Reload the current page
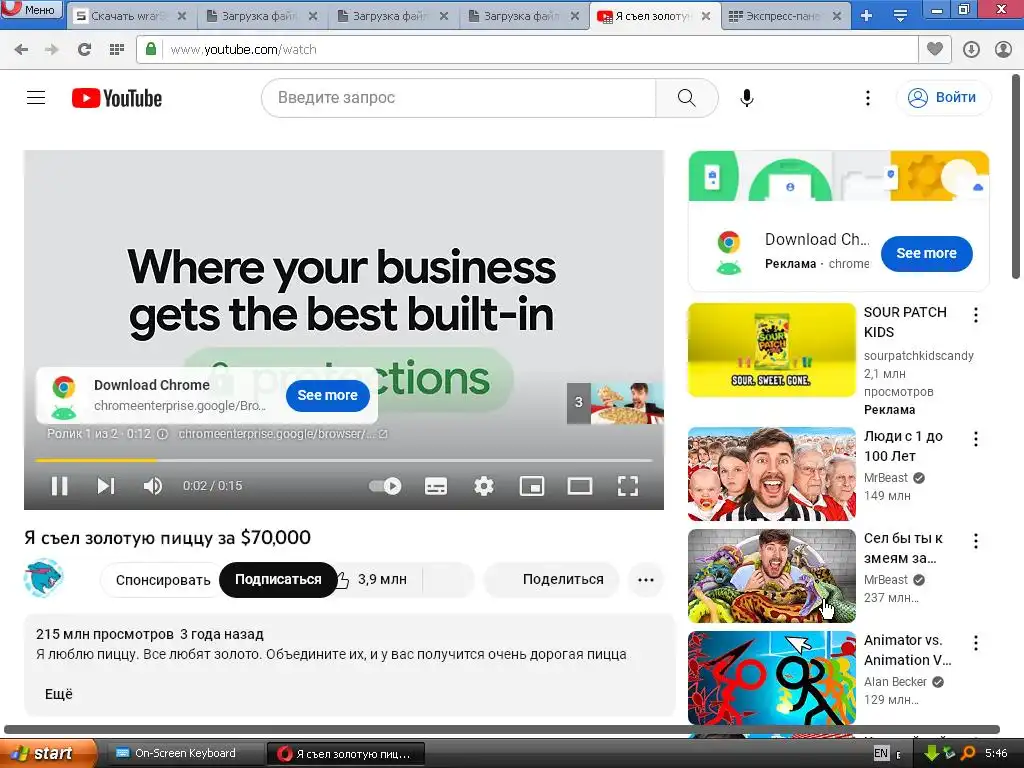The height and width of the screenshot is (768, 1024). pyautogui.click(x=84, y=50)
